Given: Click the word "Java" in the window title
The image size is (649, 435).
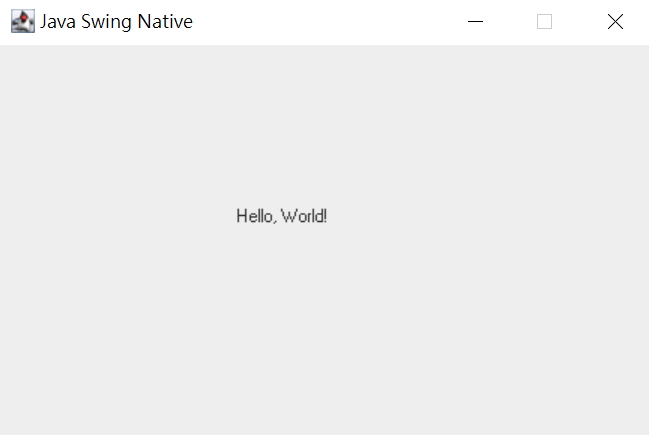Looking at the screenshot, I should 58,22.
